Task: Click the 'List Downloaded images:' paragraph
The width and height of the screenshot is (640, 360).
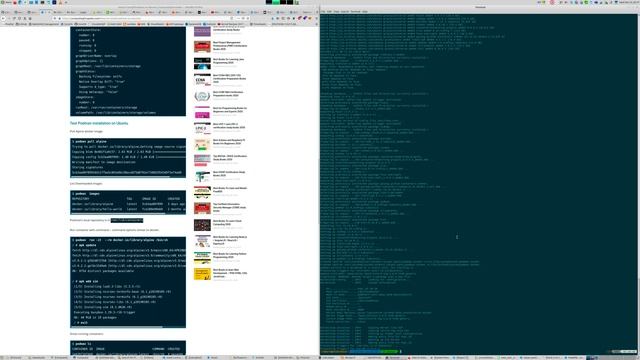Action: point(86,184)
